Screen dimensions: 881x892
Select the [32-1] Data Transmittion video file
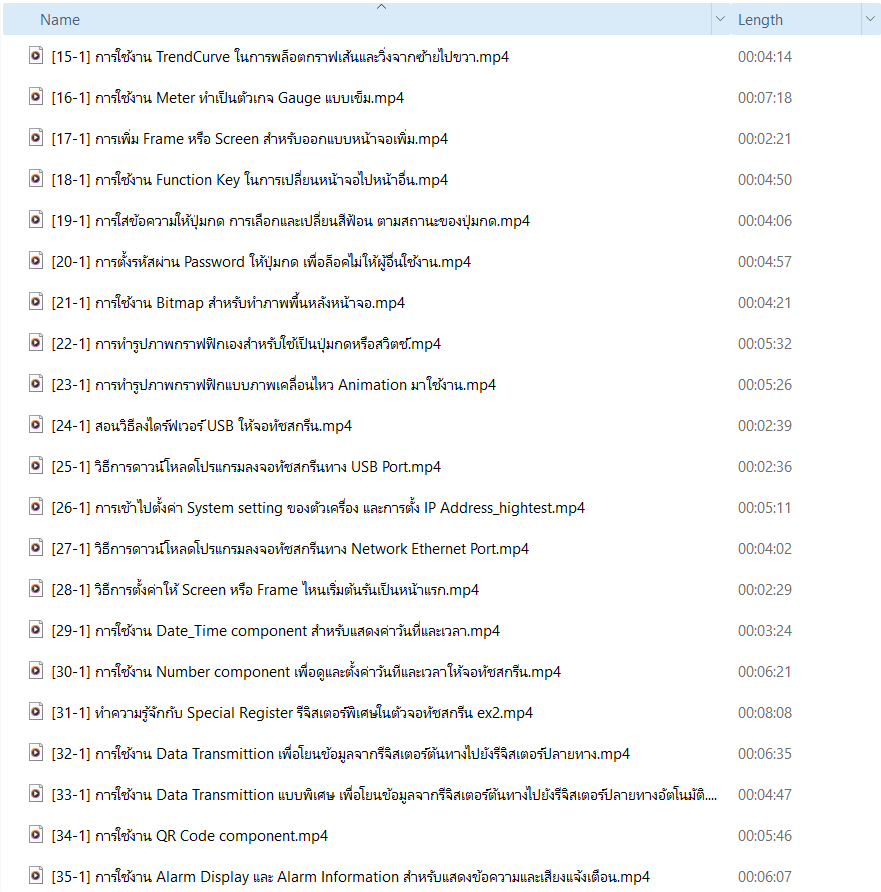click(340, 754)
